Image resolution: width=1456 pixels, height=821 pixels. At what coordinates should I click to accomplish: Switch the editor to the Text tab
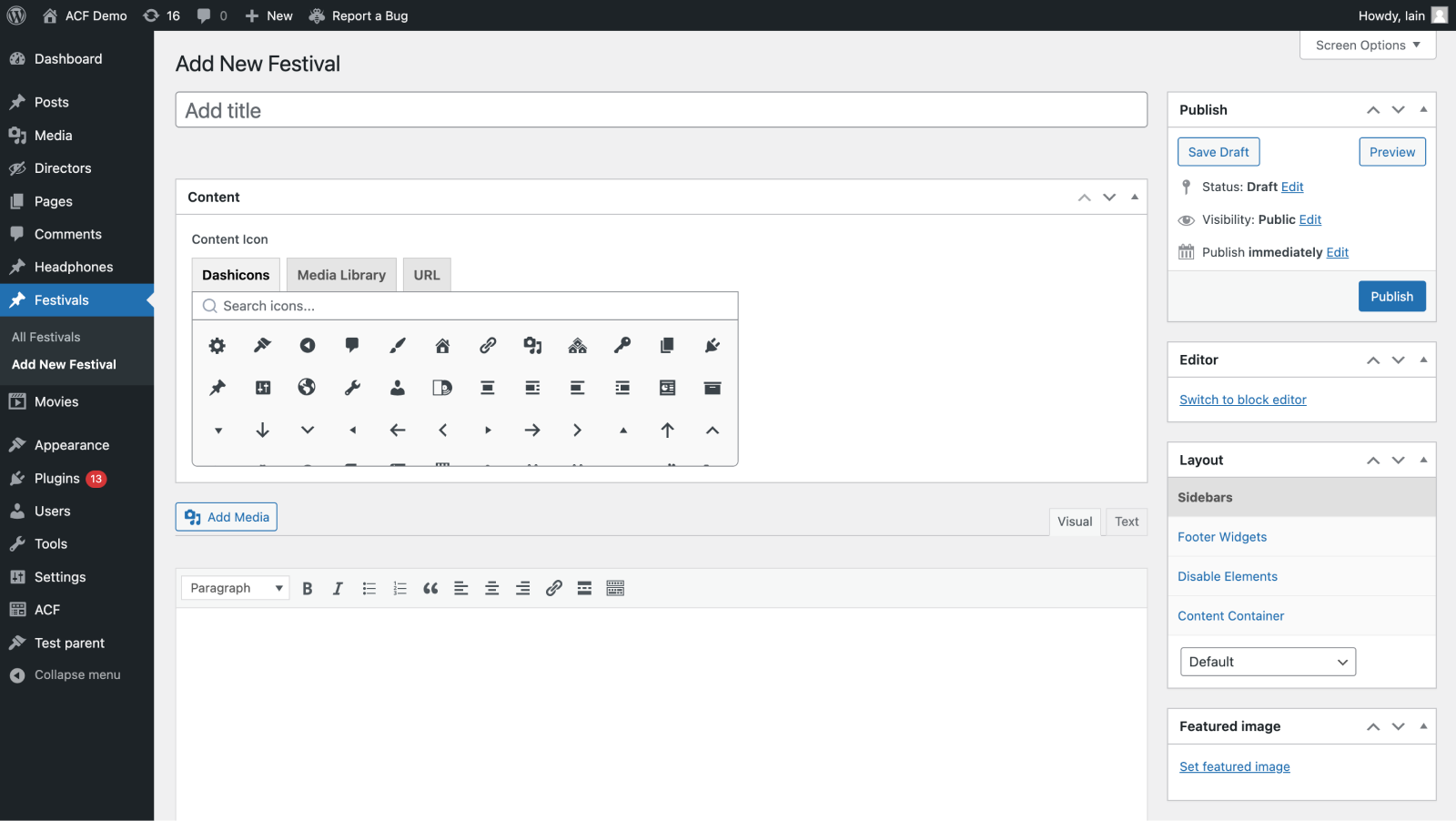(1126, 522)
